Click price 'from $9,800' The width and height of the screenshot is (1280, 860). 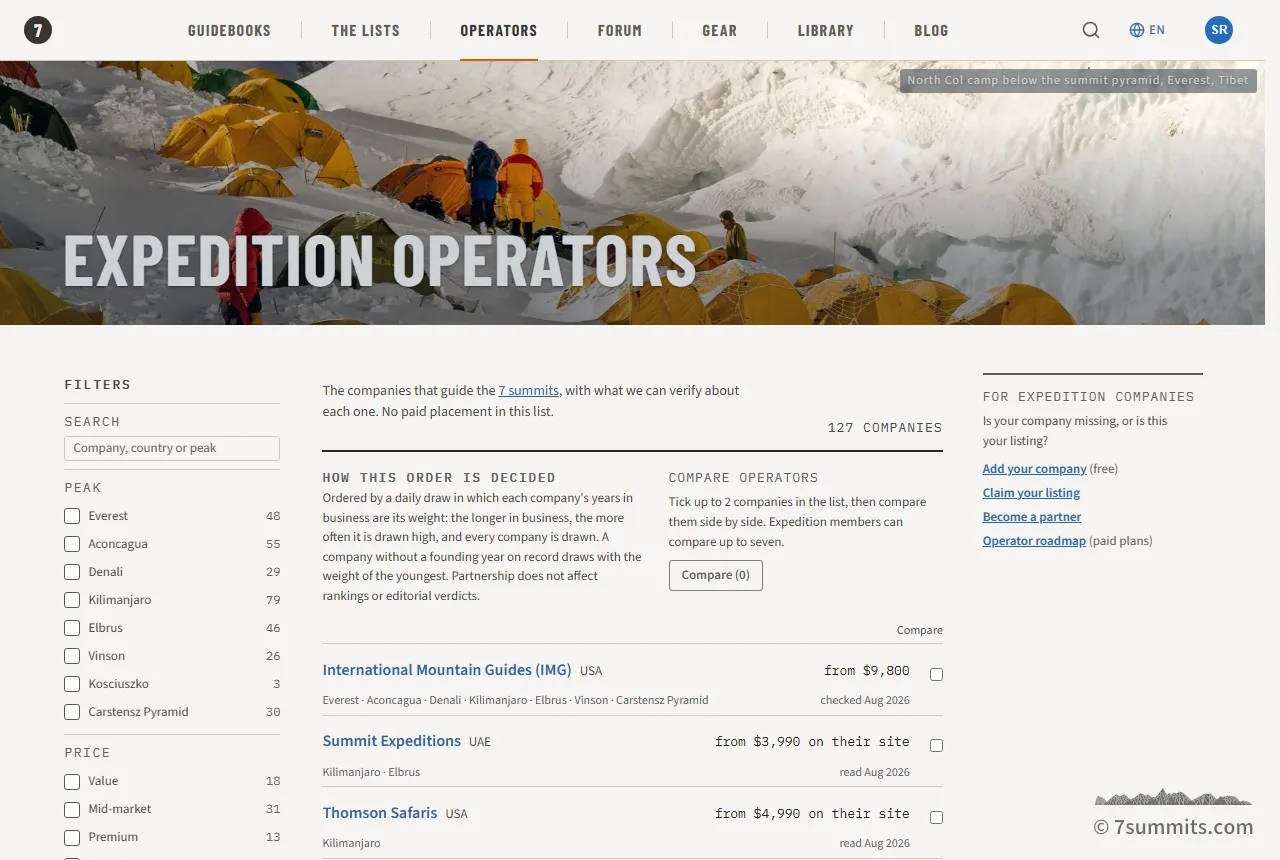tap(867, 670)
